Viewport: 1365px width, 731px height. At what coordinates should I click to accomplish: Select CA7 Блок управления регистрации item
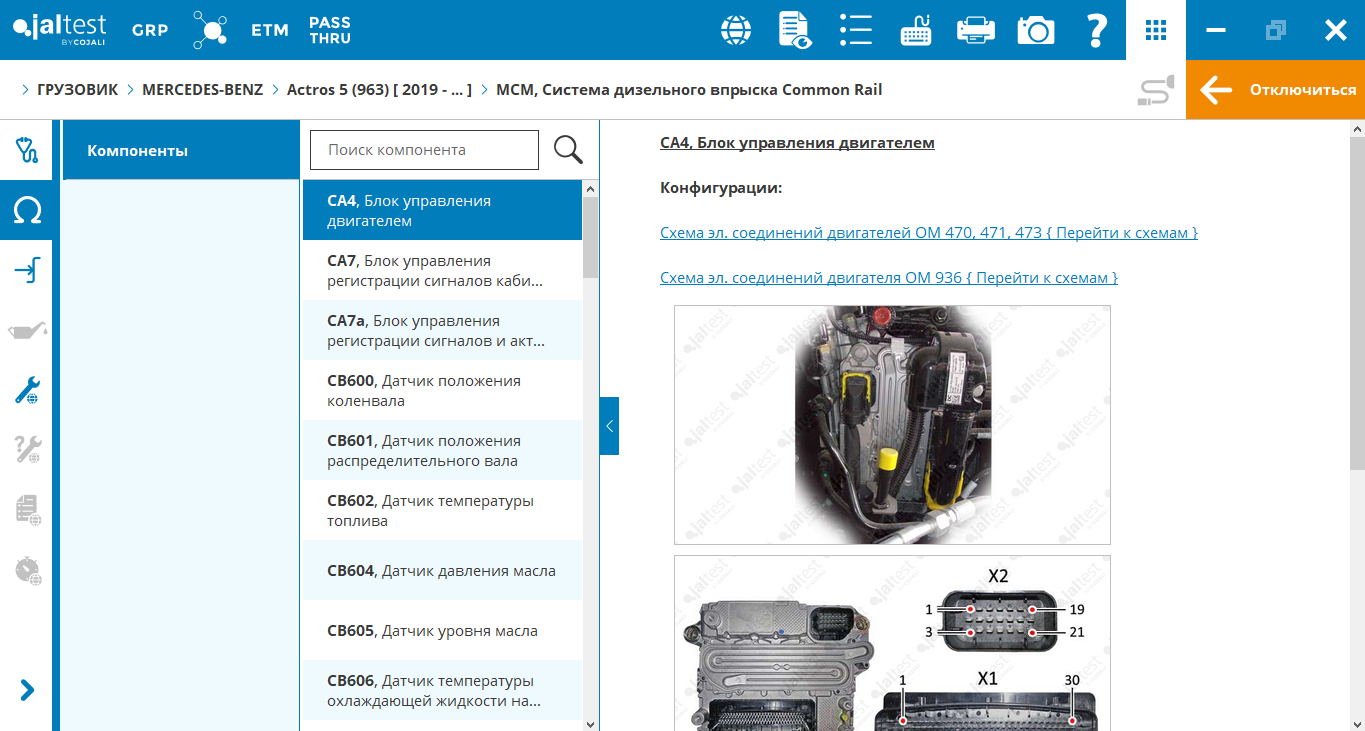click(x=442, y=270)
